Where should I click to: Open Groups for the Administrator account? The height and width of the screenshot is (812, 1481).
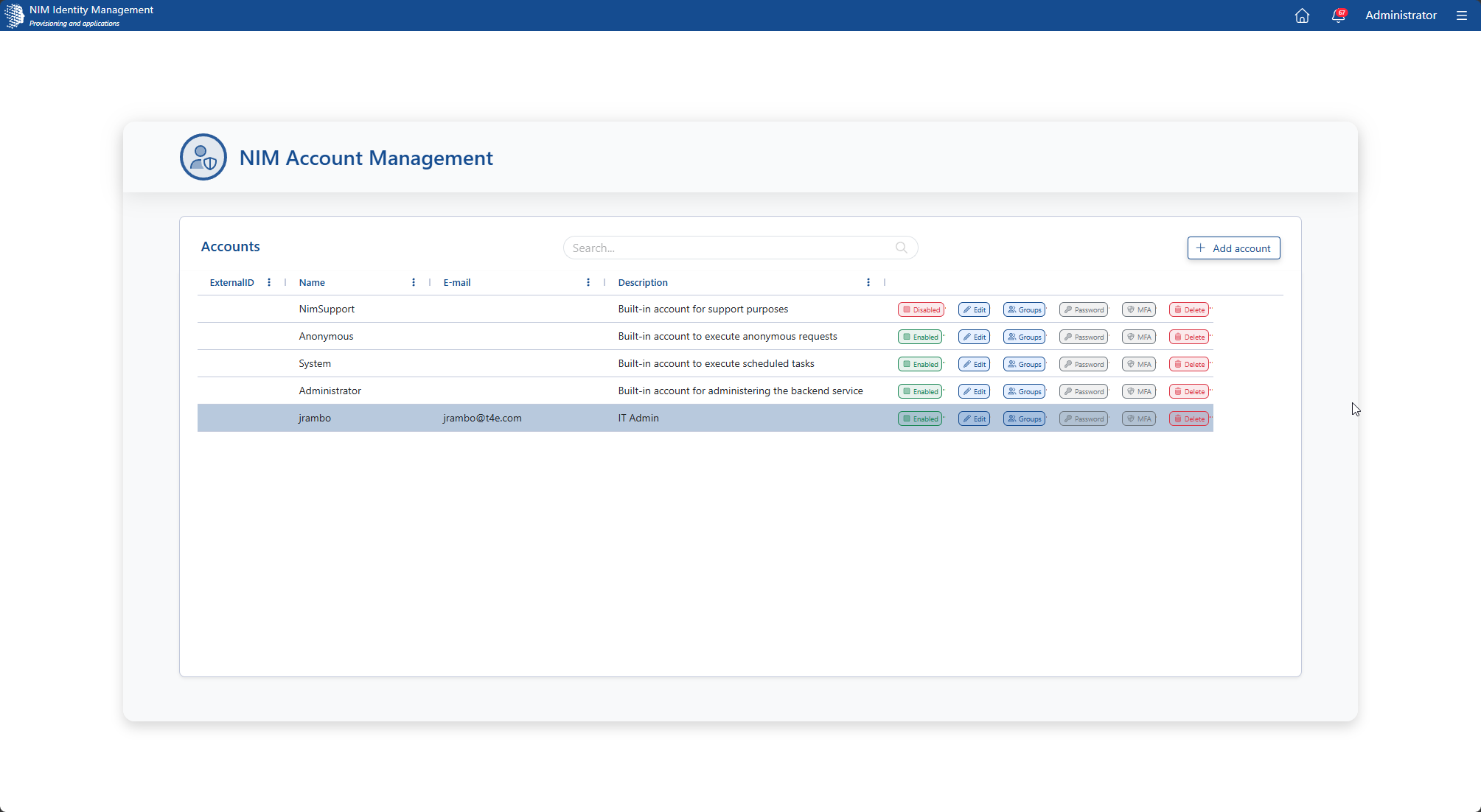[x=1024, y=391]
